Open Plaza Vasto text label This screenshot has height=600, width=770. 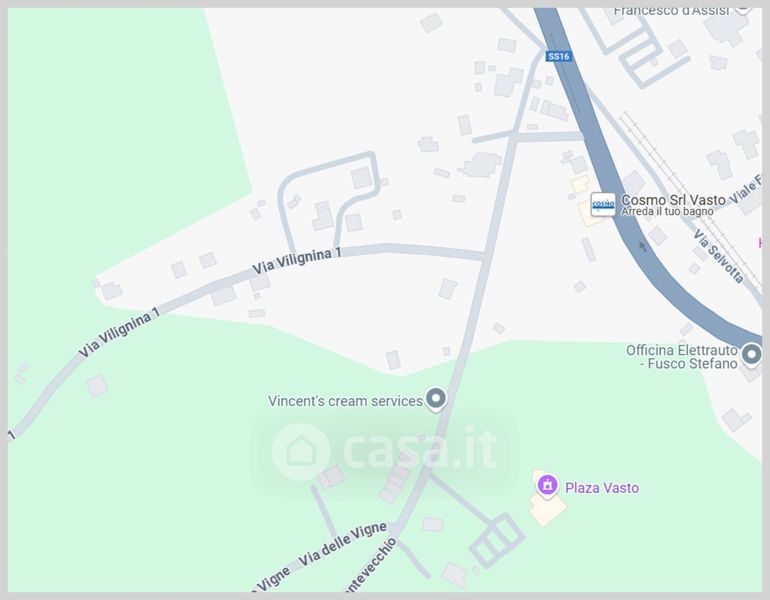[602, 488]
